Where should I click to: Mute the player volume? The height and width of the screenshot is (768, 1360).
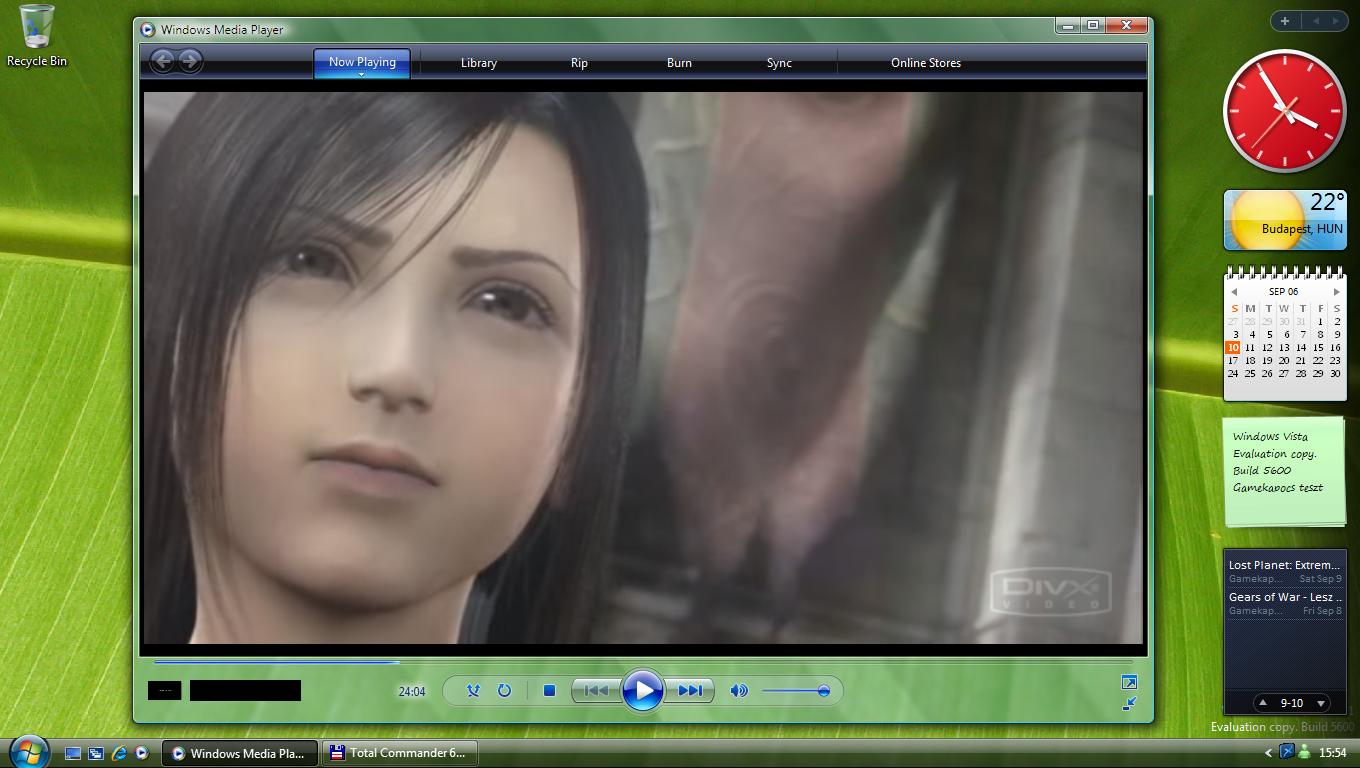click(x=739, y=690)
